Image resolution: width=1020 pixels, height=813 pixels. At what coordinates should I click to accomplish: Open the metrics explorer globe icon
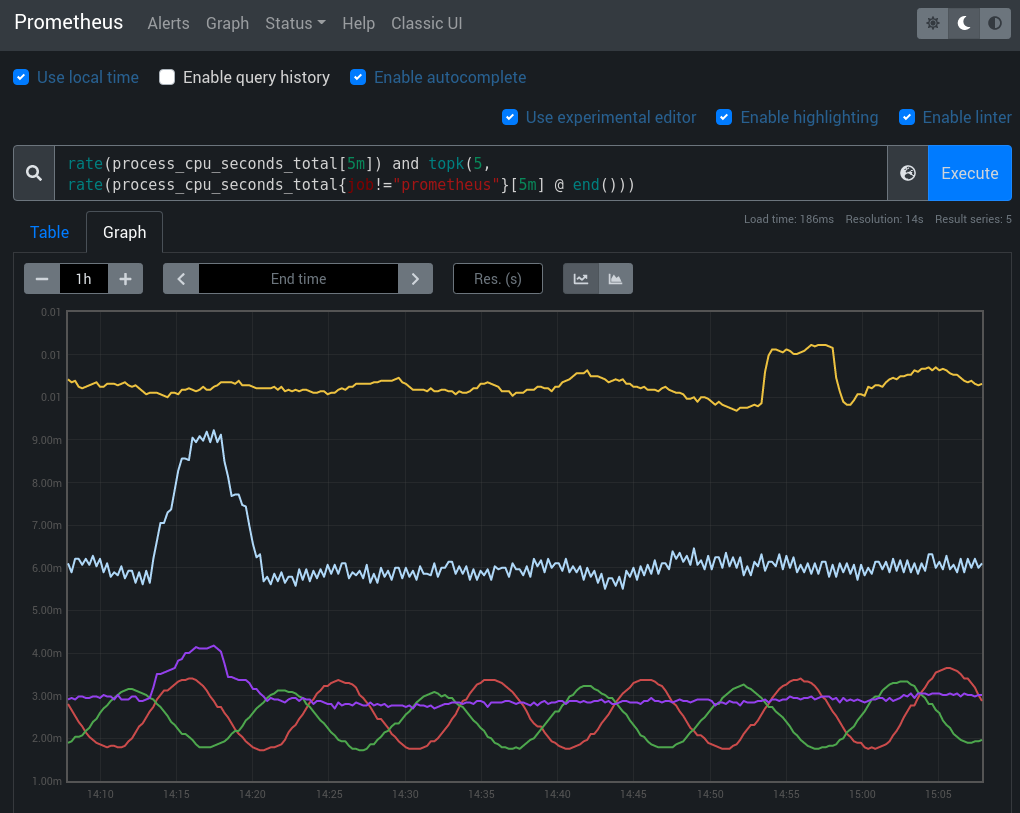pyautogui.click(x=908, y=172)
